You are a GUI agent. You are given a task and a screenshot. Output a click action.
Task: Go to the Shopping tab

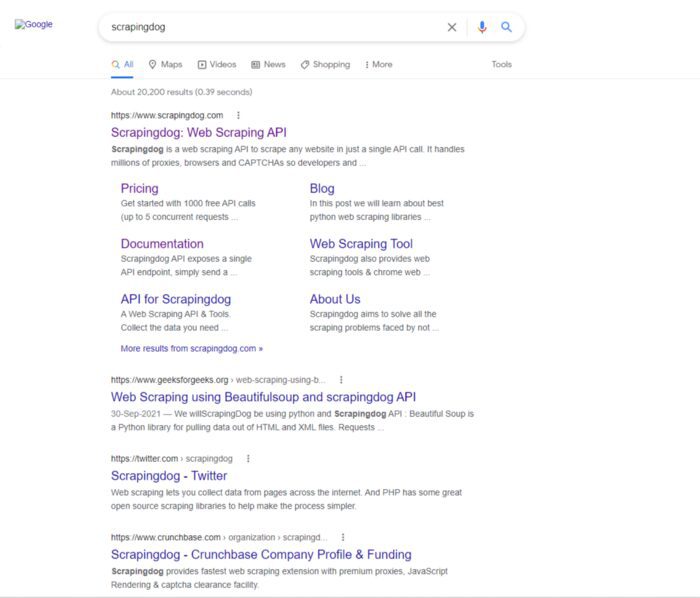(x=325, y=64)
